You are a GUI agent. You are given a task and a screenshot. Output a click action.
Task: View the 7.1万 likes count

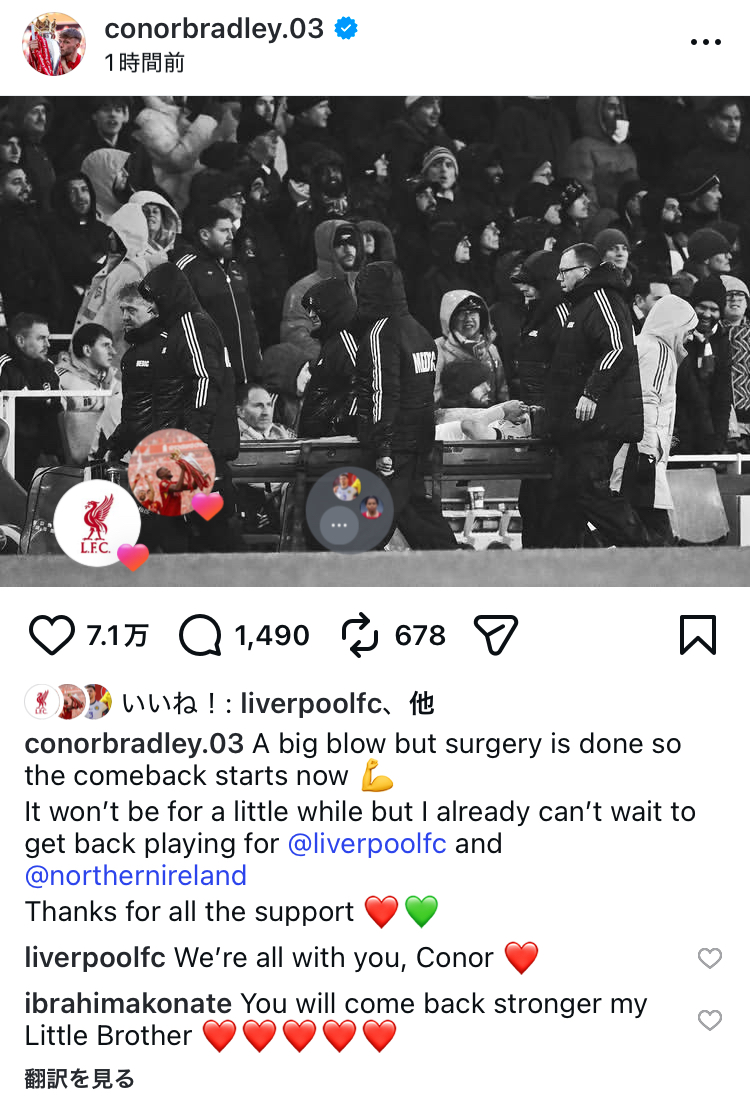click(x=117, y=636)
